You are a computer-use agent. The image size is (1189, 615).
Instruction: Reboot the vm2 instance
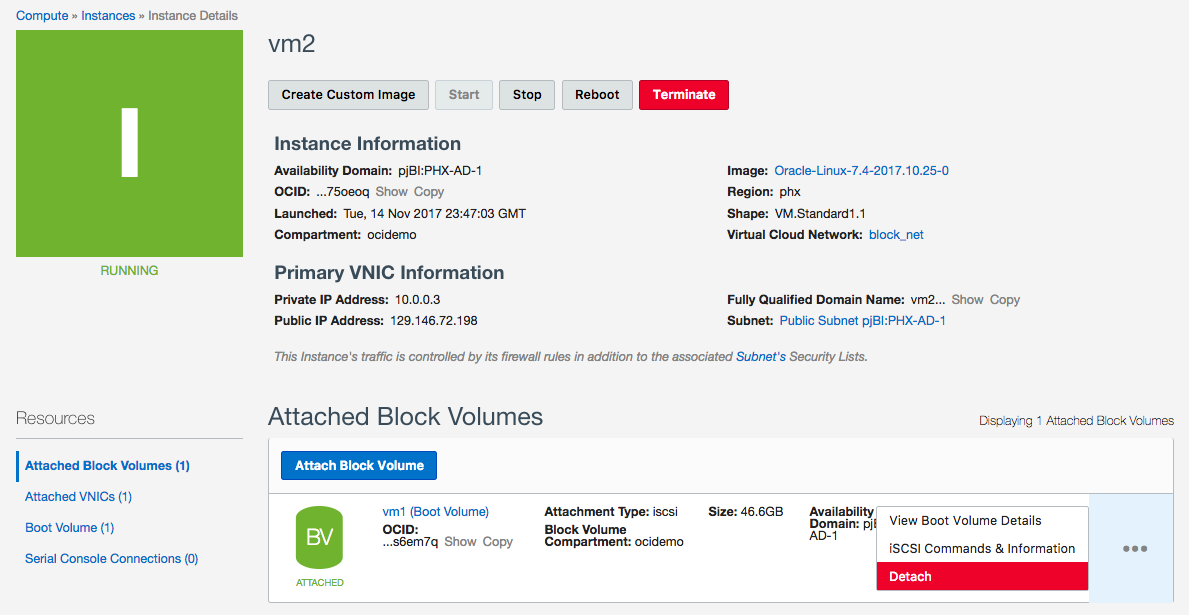[x=597, y=95]
